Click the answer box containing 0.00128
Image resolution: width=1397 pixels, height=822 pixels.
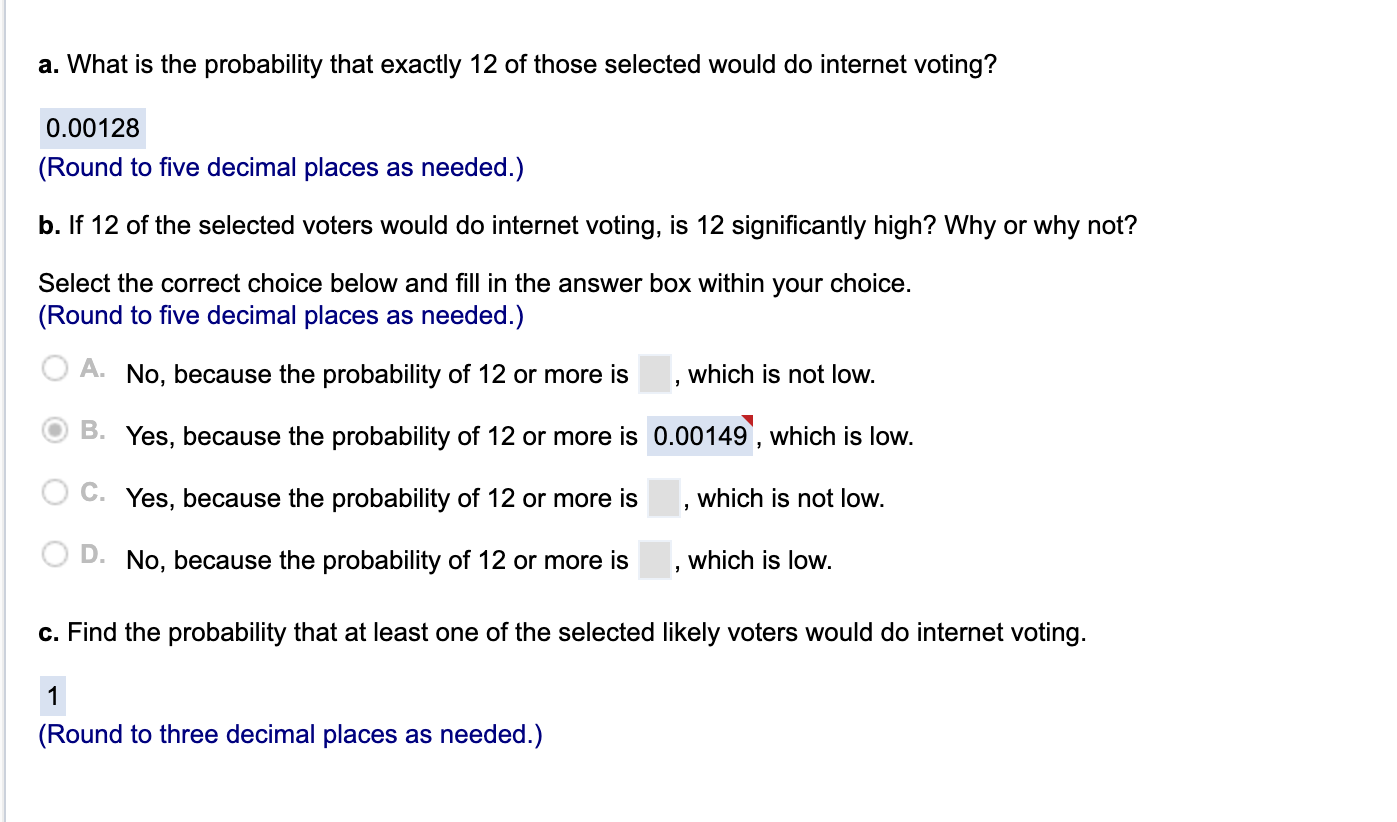92,128
